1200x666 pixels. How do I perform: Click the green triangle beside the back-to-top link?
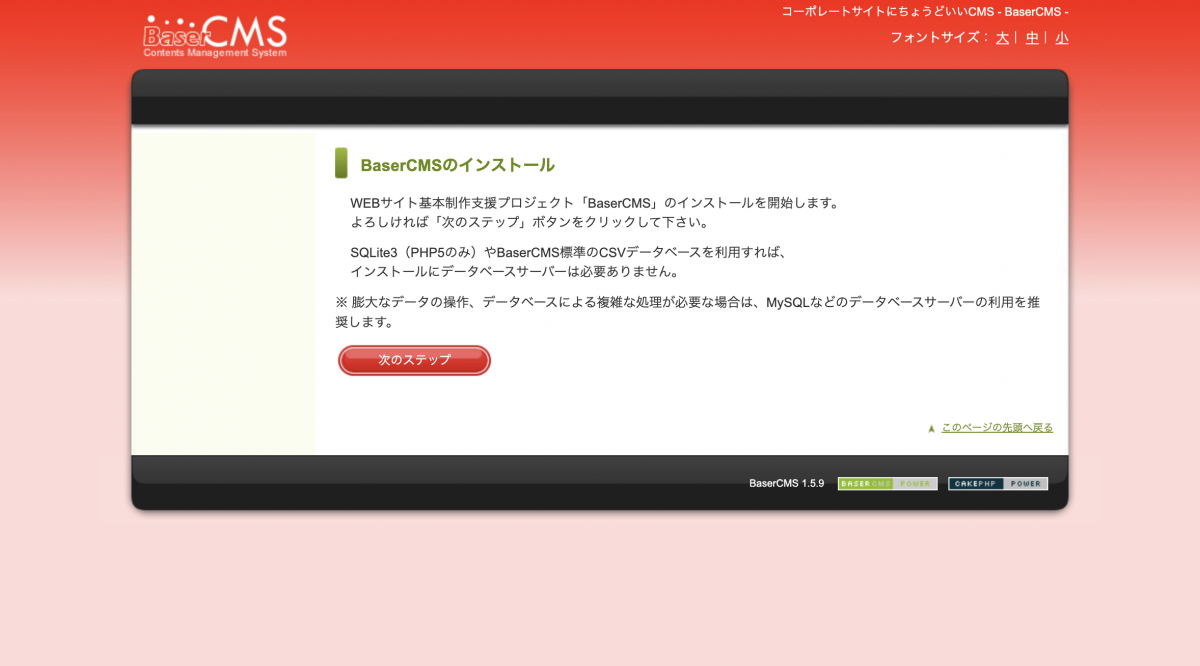tap(931, 429)
